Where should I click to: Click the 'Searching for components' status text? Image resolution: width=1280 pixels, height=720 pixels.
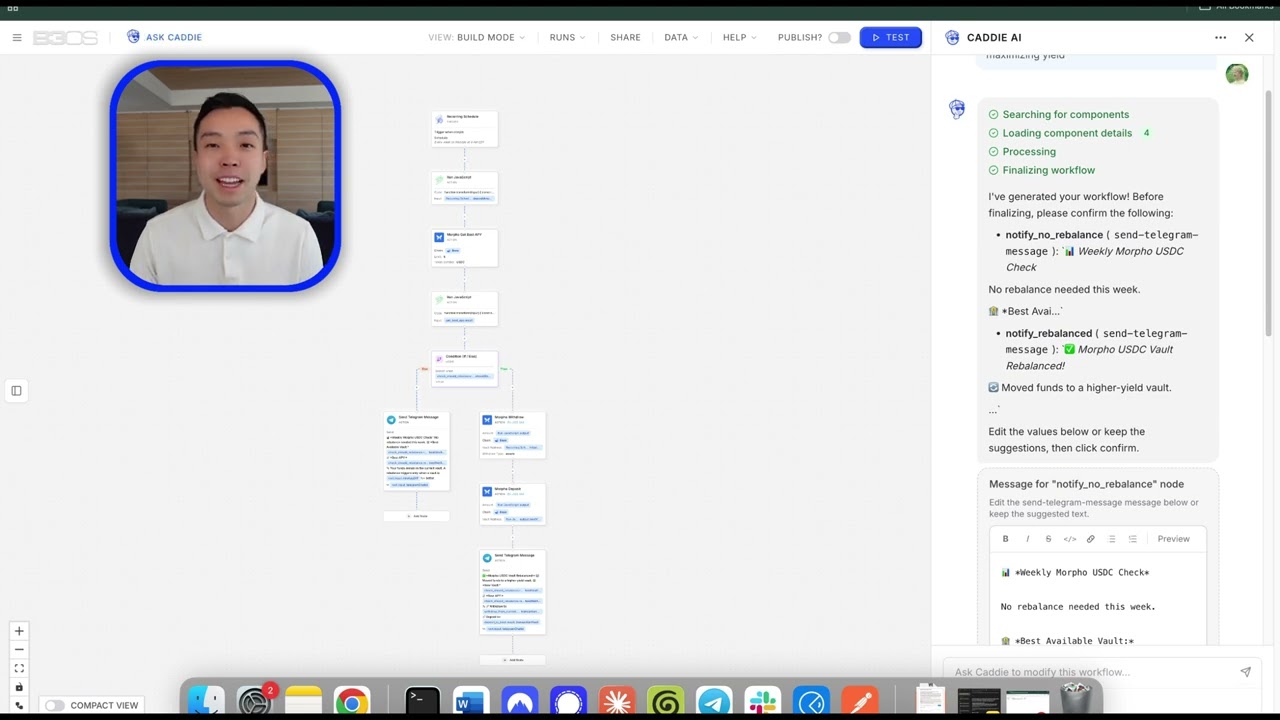click(x=1066, y=114)
